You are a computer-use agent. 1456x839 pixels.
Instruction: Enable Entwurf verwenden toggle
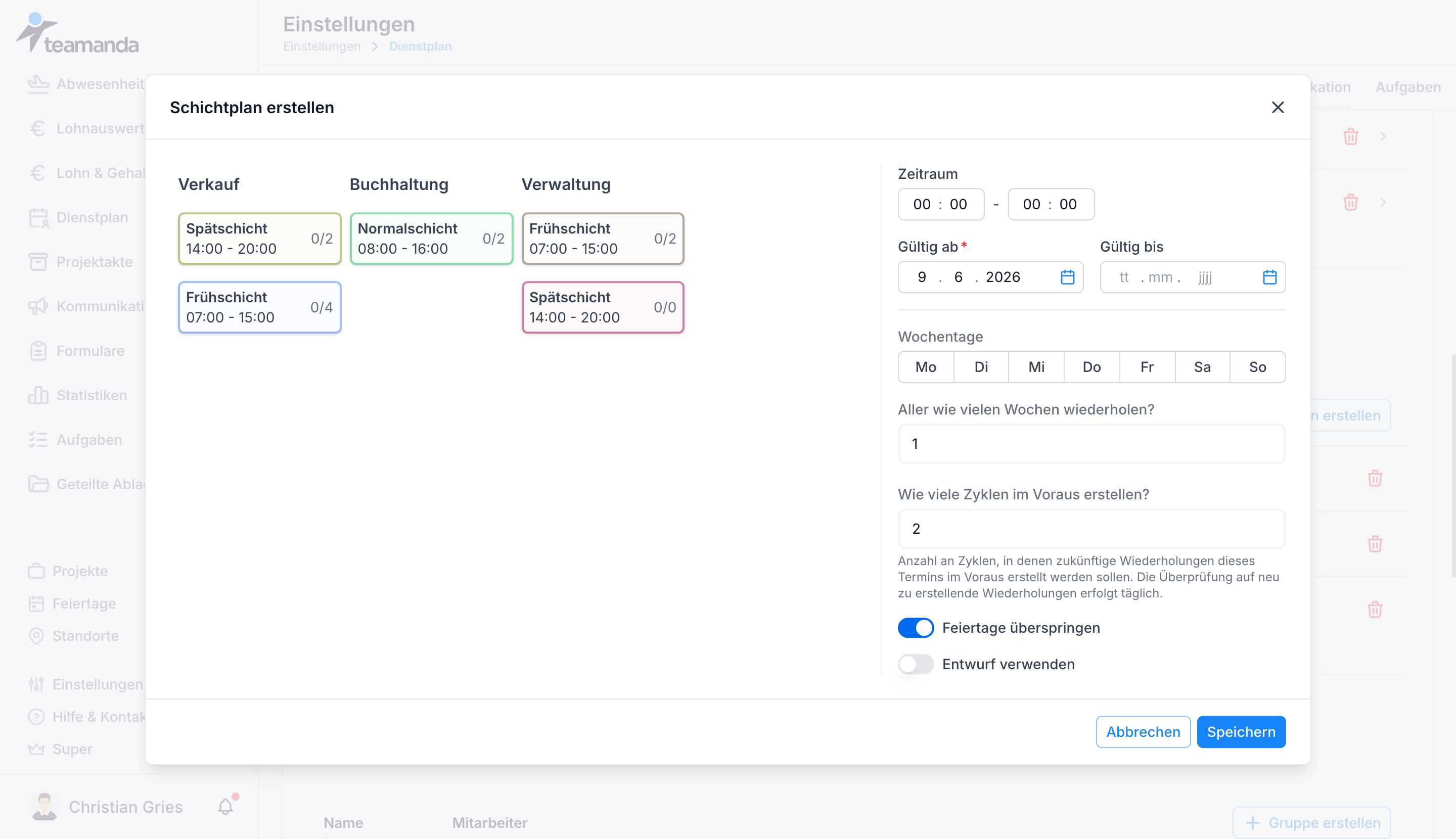(916, 664)
